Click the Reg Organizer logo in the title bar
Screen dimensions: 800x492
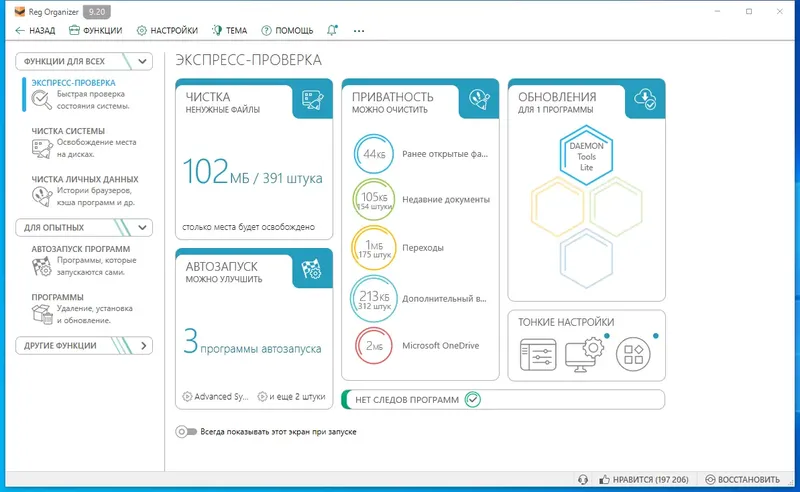pyautogui.click(x=19, y=11)
